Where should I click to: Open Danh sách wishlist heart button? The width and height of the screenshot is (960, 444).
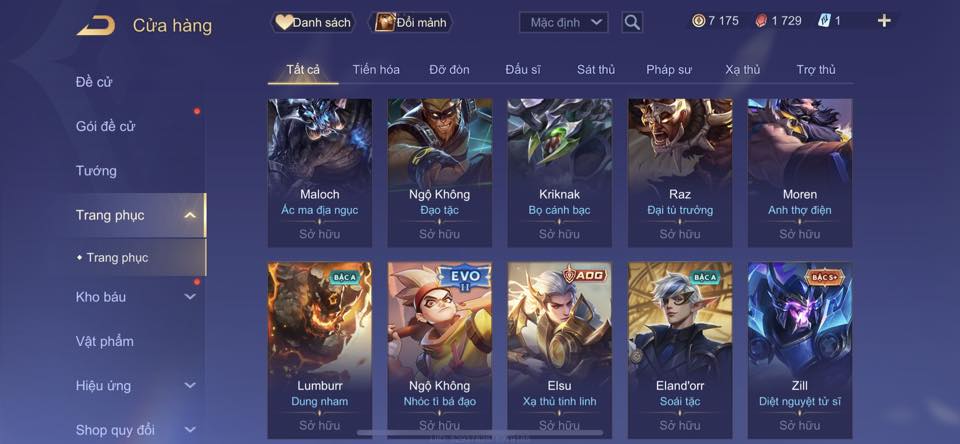point(313,23)
